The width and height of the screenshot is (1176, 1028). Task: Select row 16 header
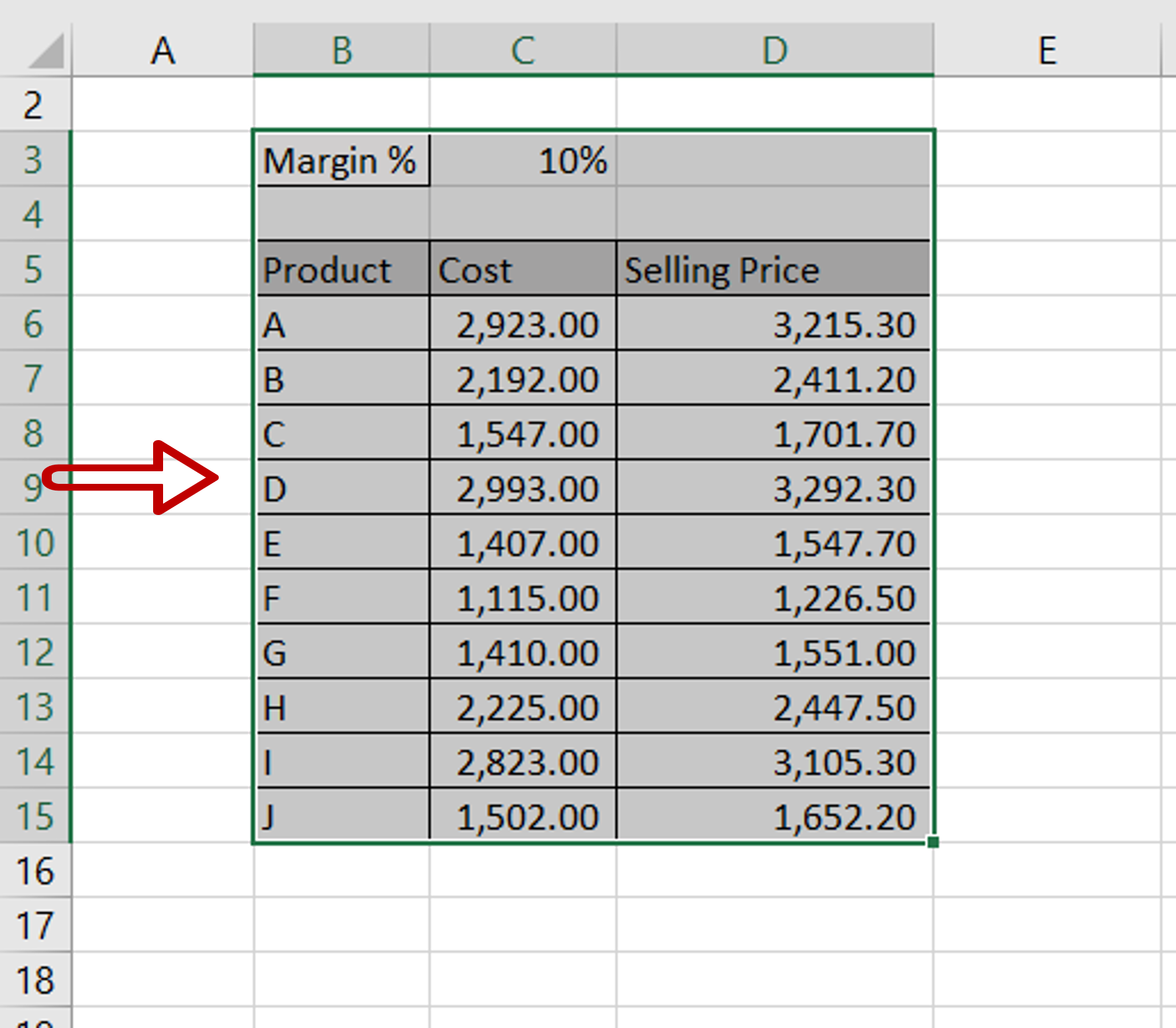(34, 870)
